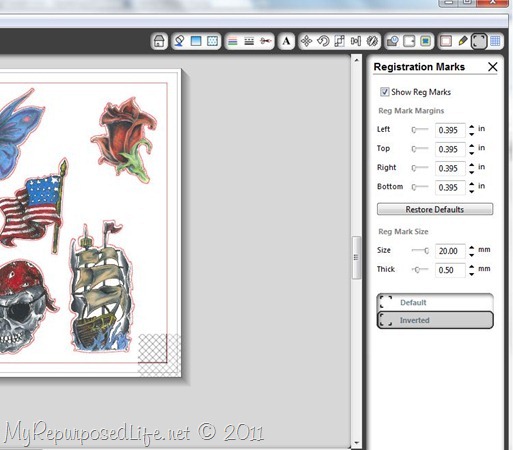Select the sailing ship image on canvas
513x450 pixels.
[x=101, y=287]
